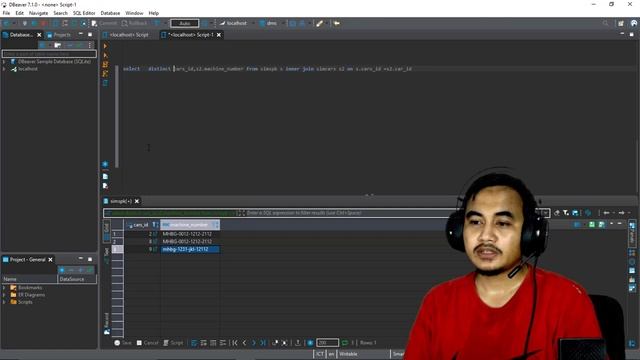
Task: Click the generate Script button
Action: [173, 343]
